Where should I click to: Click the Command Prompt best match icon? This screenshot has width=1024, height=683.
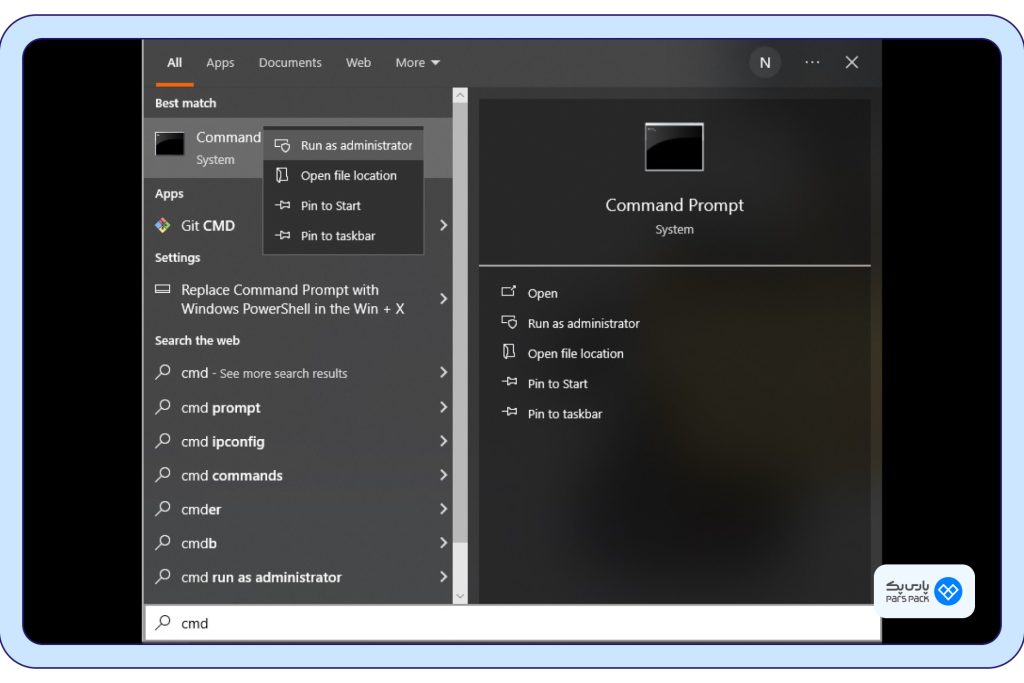tap(169, 144)
